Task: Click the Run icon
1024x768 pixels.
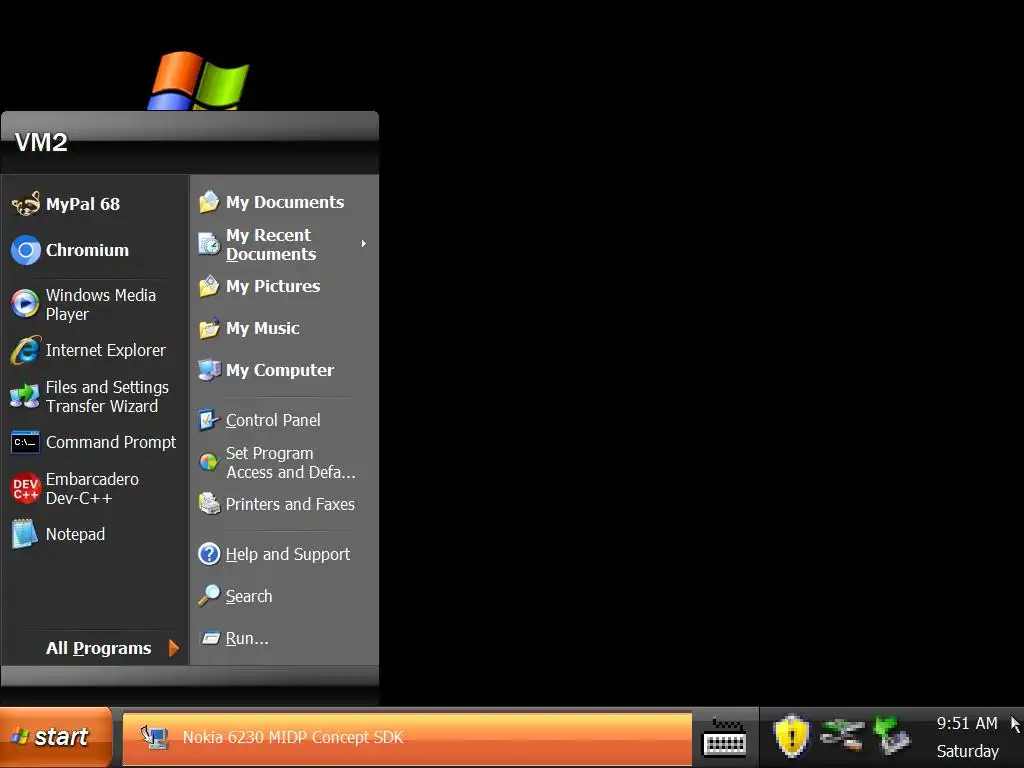Action: (210, 638)
